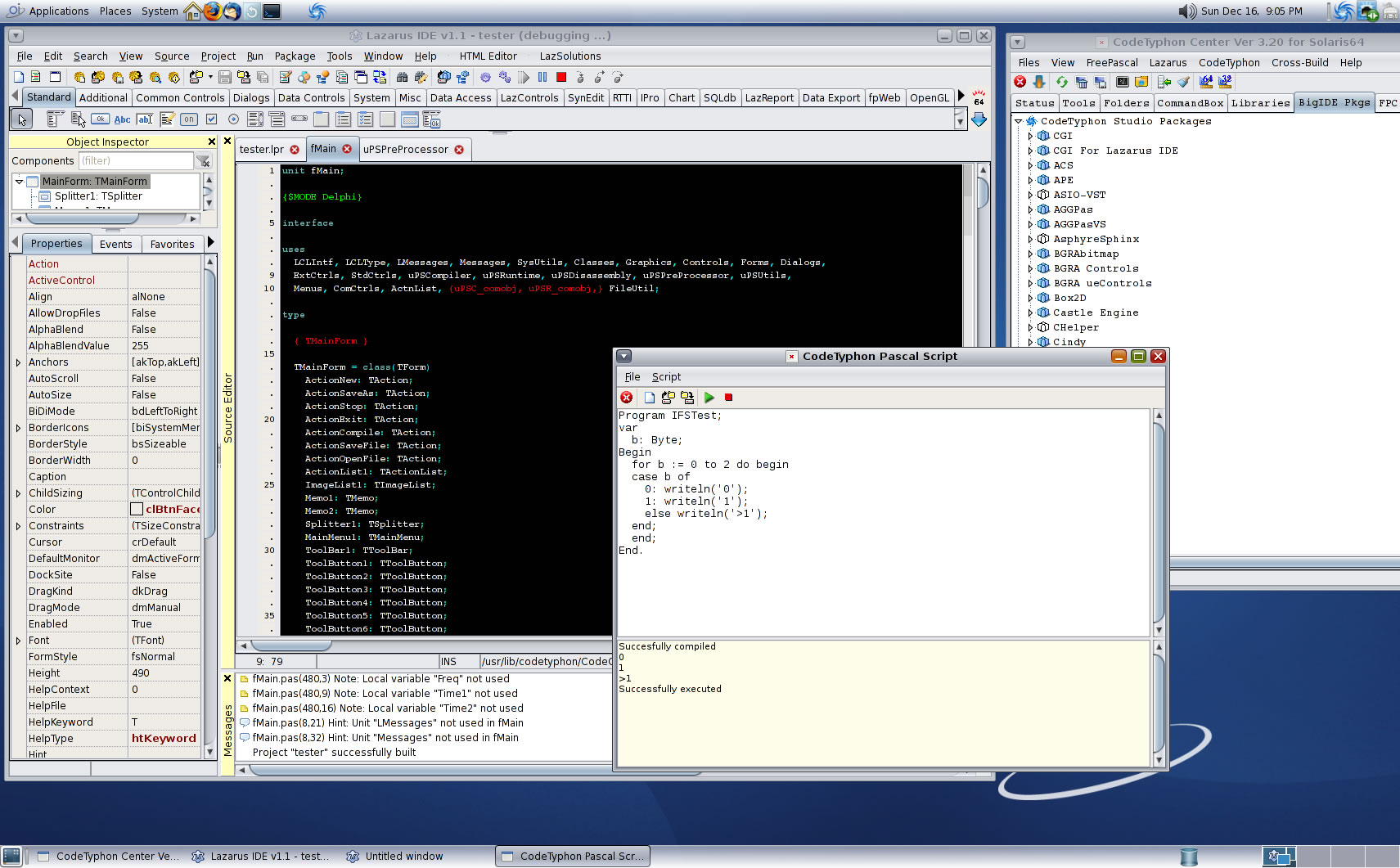Close the uPSPreProcessor editor tab
The image size is (1400, 868).
(x=459, y=150)
